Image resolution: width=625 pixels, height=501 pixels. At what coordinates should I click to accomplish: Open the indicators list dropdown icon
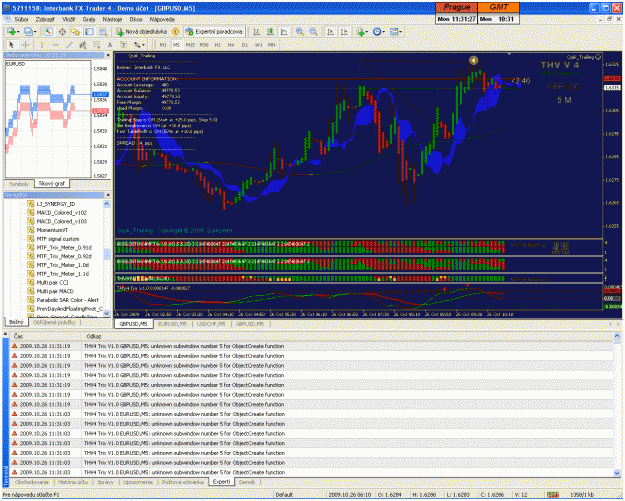coord(360,31)
